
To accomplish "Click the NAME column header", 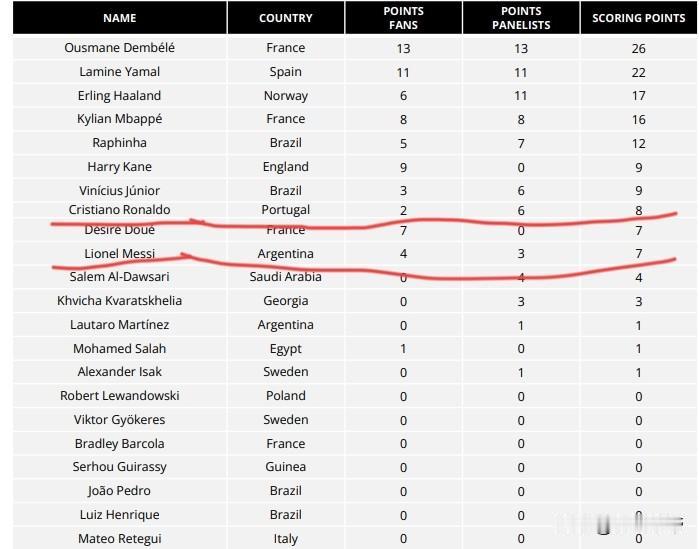I will point(119,18).
